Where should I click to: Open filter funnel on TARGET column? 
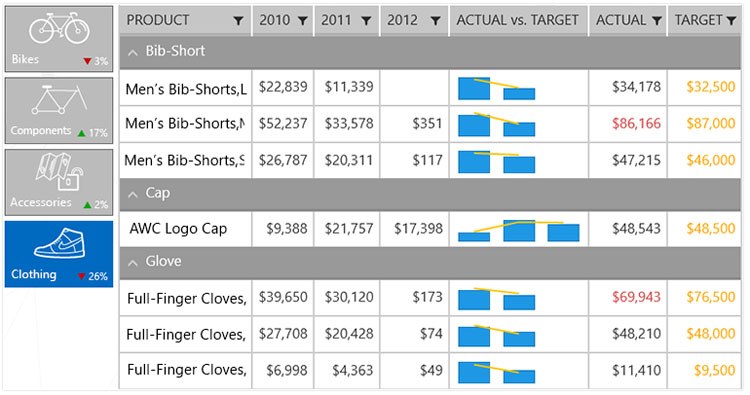[x=731, y=21]
